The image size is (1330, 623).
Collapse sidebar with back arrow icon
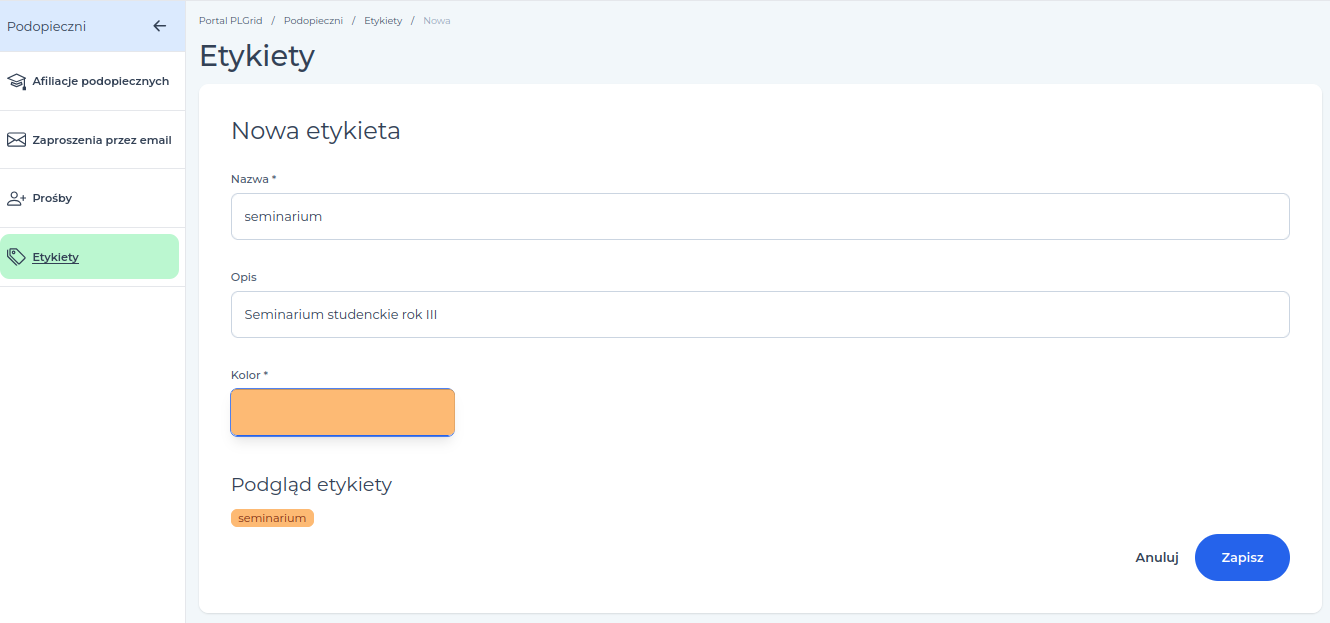159,26
